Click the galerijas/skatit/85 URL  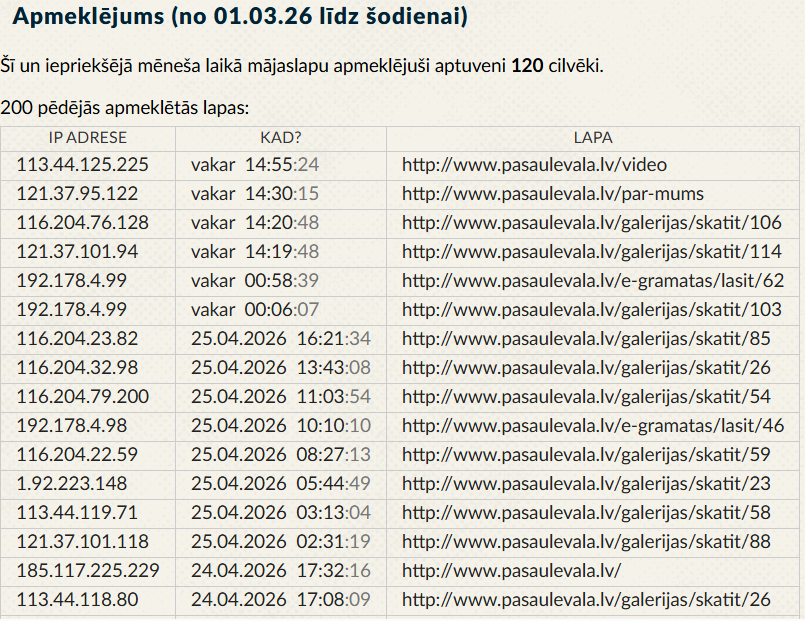point(586,339)
